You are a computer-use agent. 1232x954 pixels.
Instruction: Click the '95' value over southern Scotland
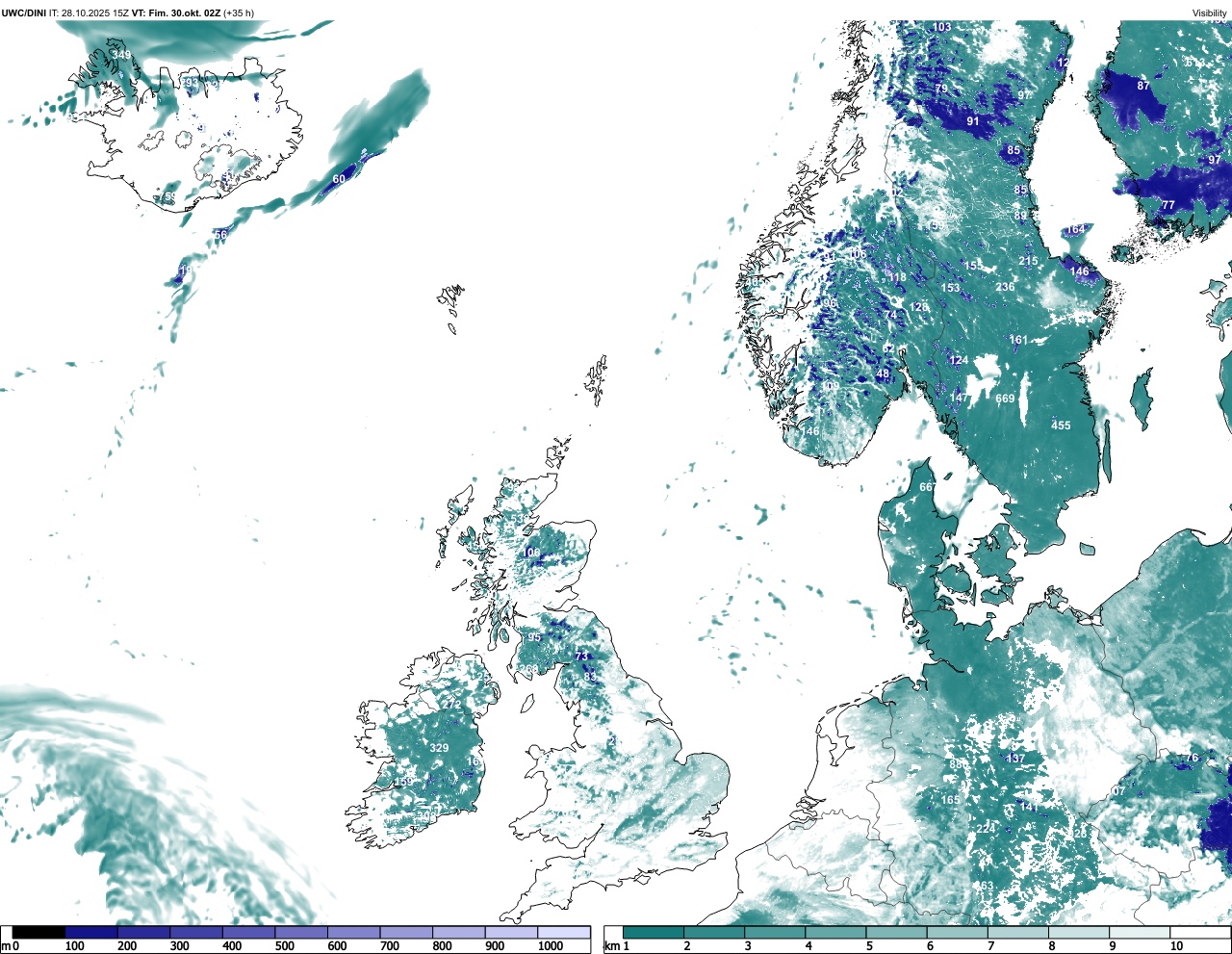pos(534,637)
